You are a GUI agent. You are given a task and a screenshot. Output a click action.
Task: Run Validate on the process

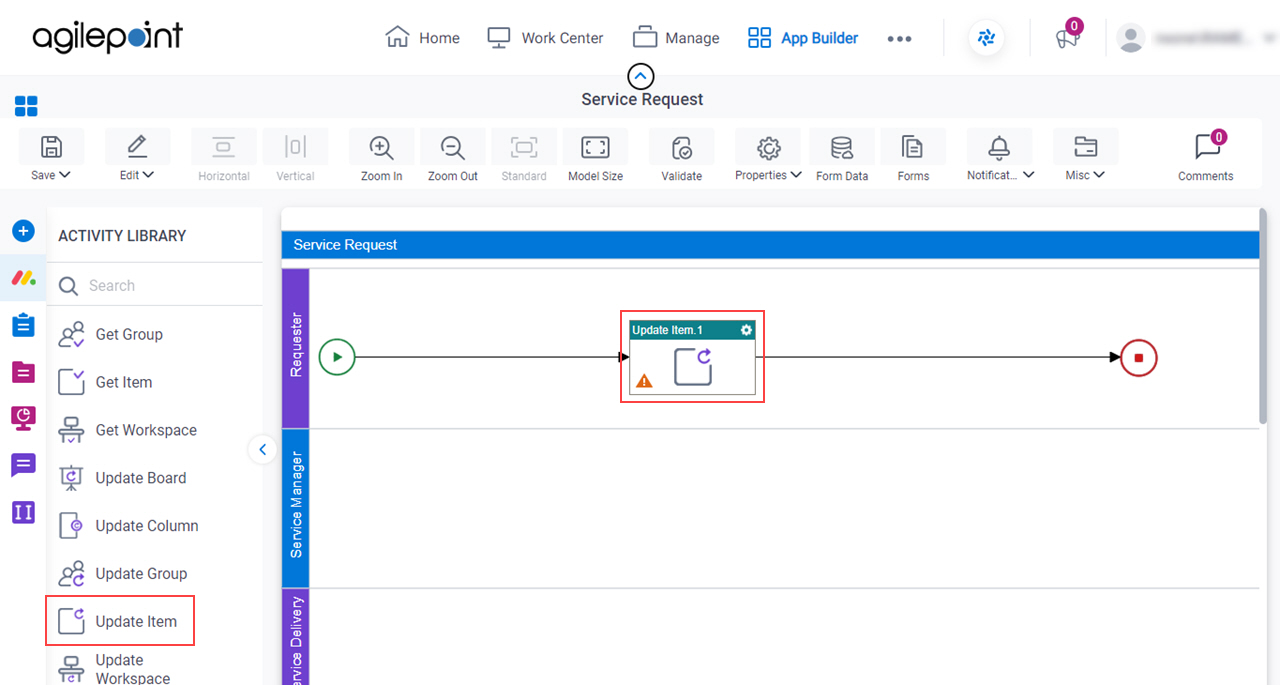[x=681, y=147]
